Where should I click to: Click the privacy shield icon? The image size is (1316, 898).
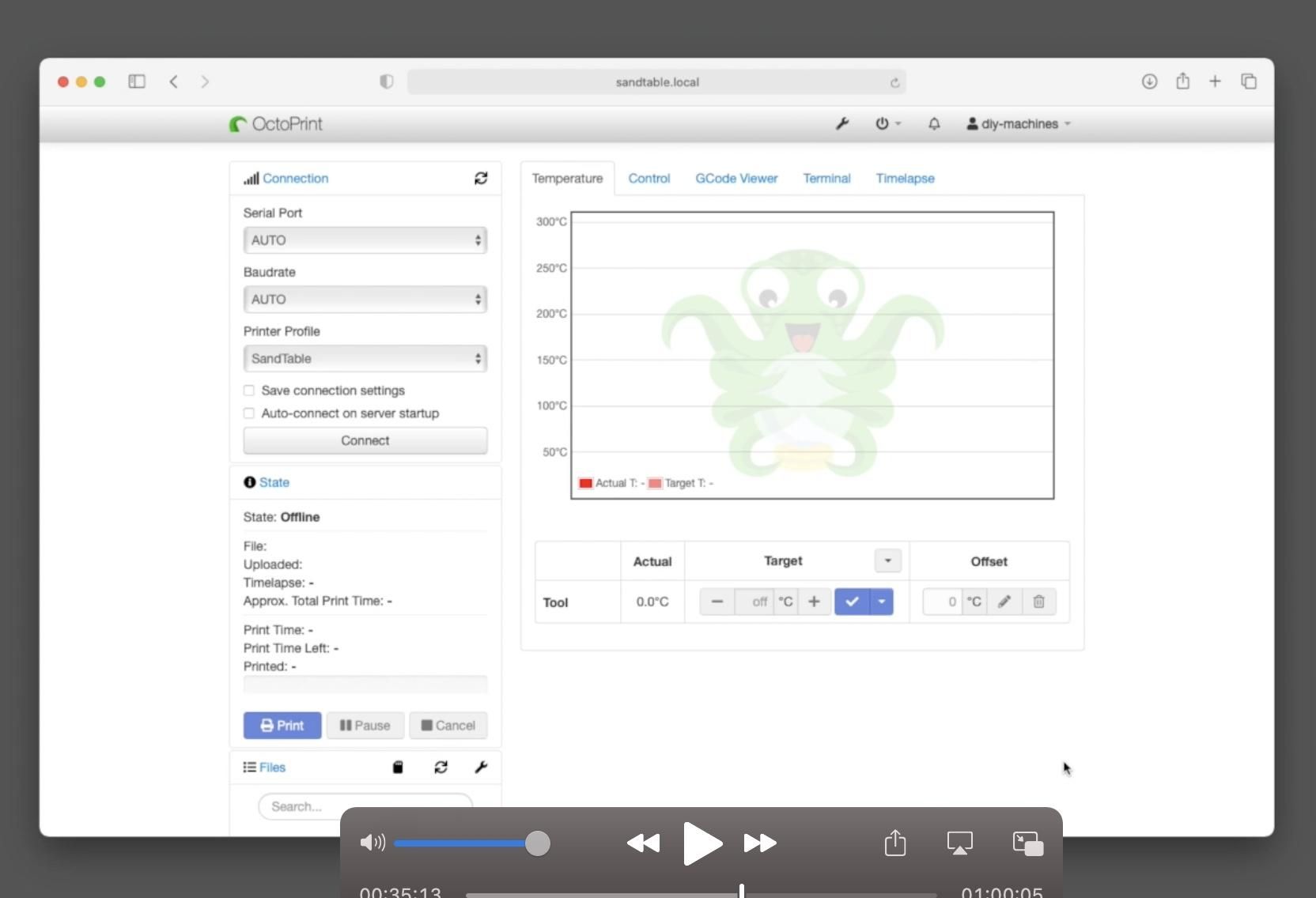click(x=387, y=81)
